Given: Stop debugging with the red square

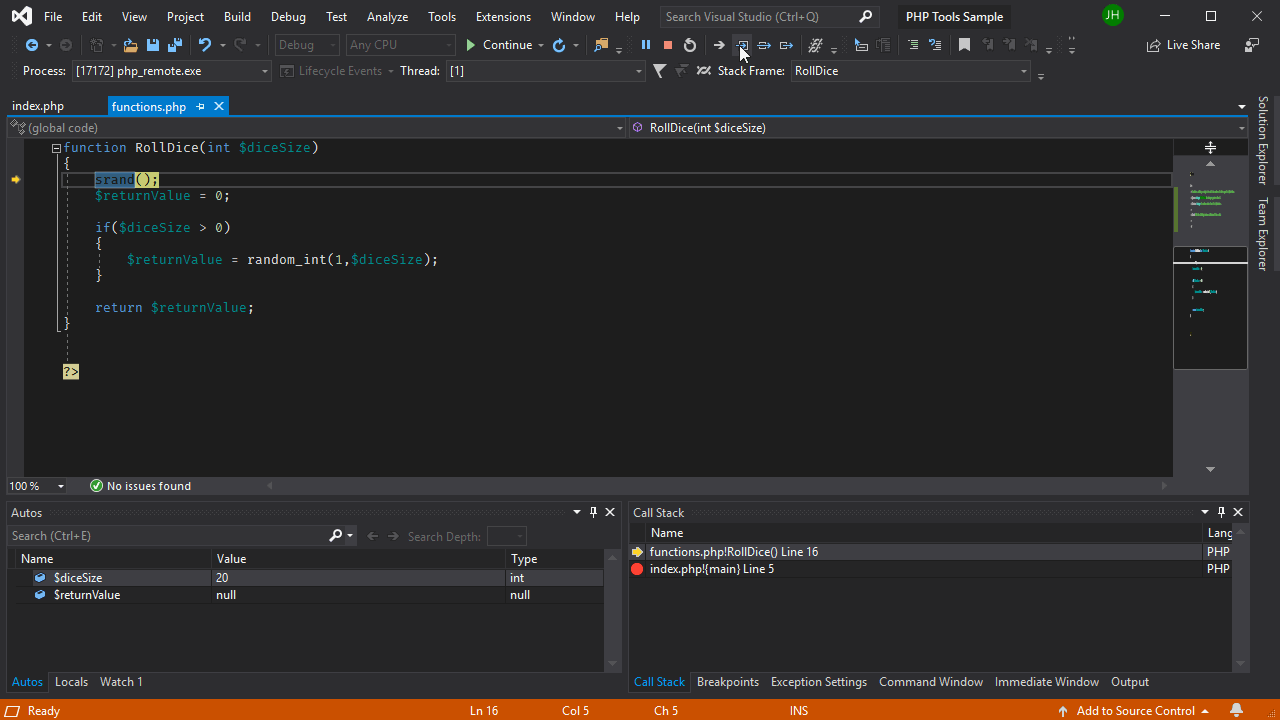Looking at the screenshot, I should 668,45.
